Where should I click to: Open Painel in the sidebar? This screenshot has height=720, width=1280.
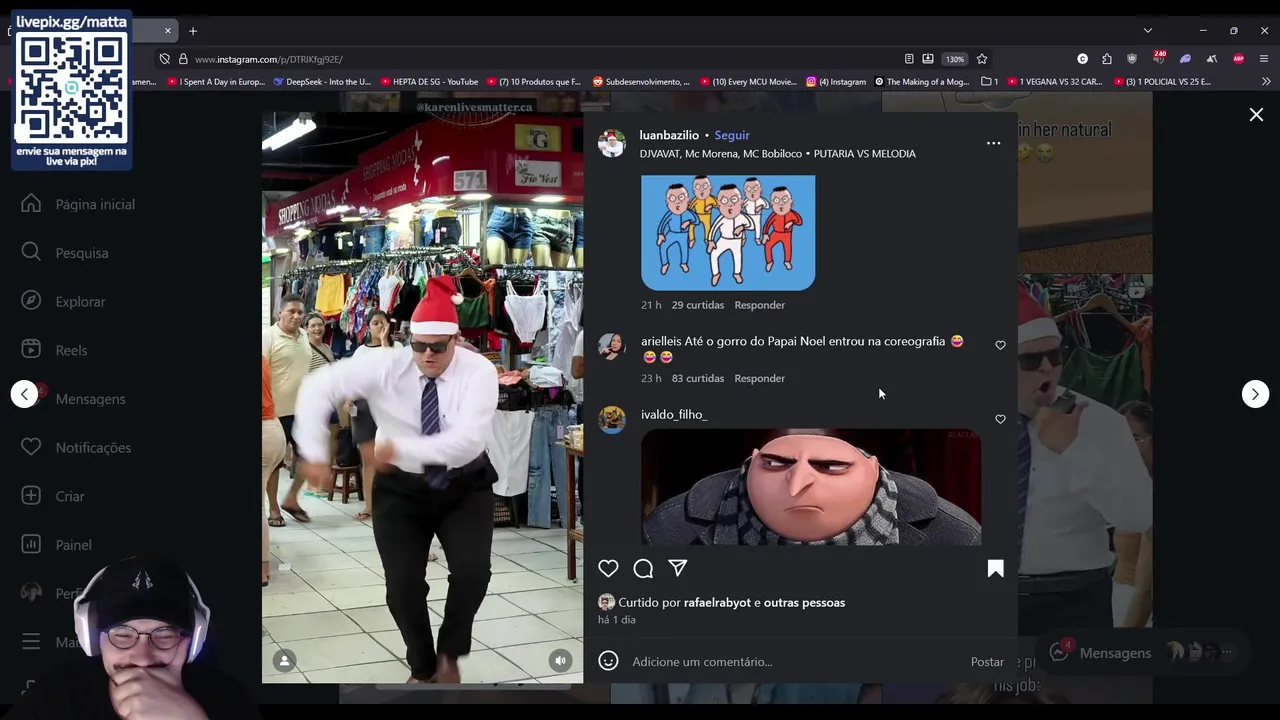pyautogui.click(x=57, y=545)
